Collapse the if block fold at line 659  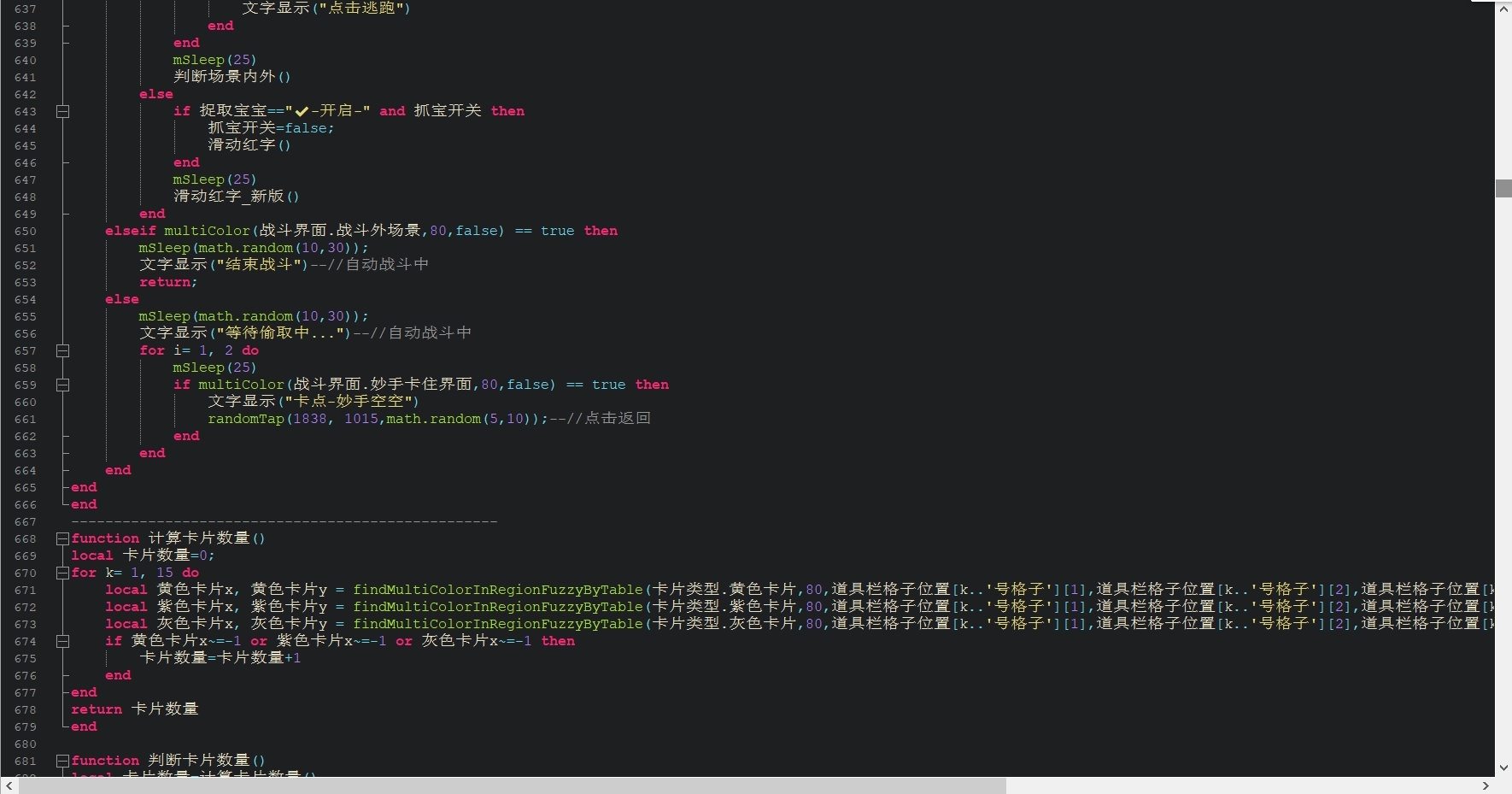(62, 385)
